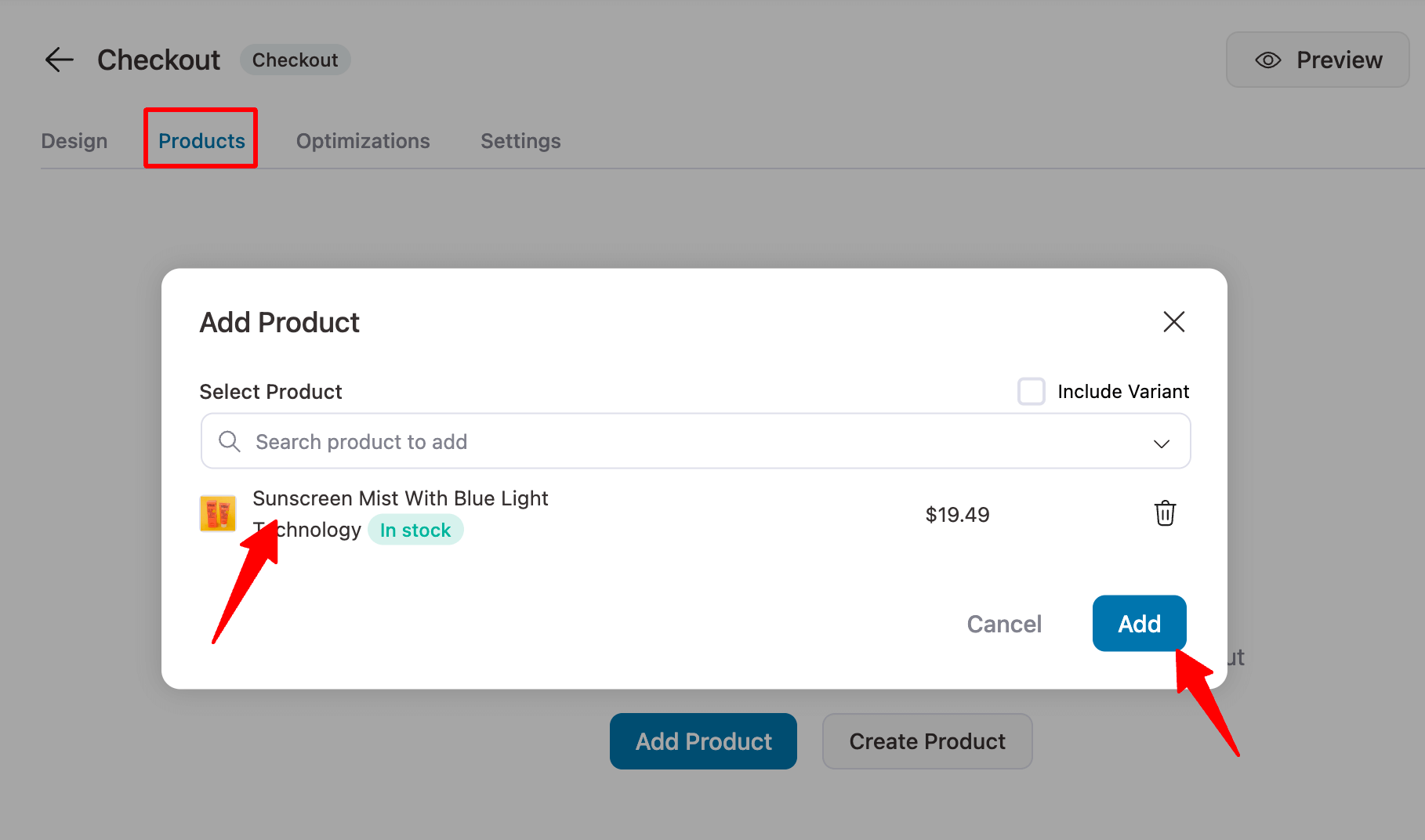Image resolution: width=1425 pixels, height=840 pixels.
Task: Switch to the Settings tab
Action: pos(520,141)
